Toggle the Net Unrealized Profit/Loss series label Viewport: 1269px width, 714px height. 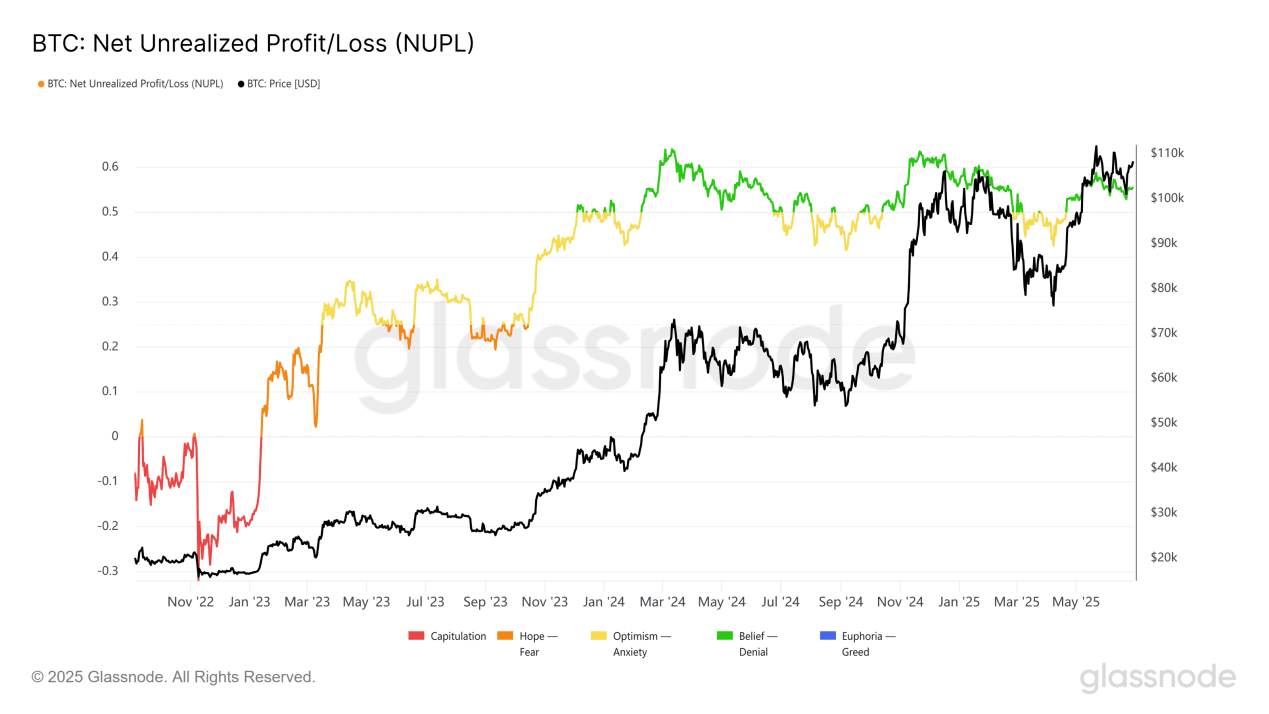[135, 84]
